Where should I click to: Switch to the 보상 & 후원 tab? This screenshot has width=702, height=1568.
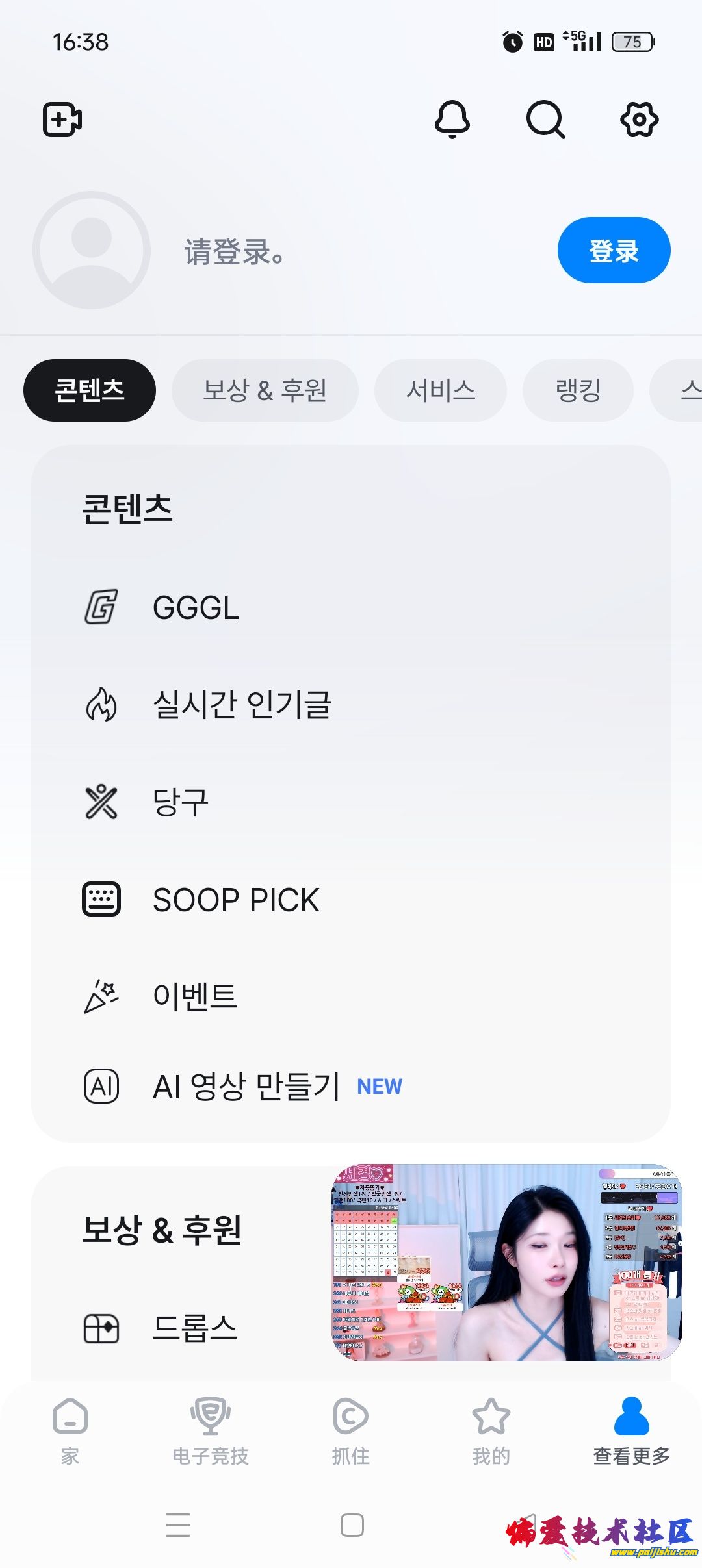tap(265, 390)
